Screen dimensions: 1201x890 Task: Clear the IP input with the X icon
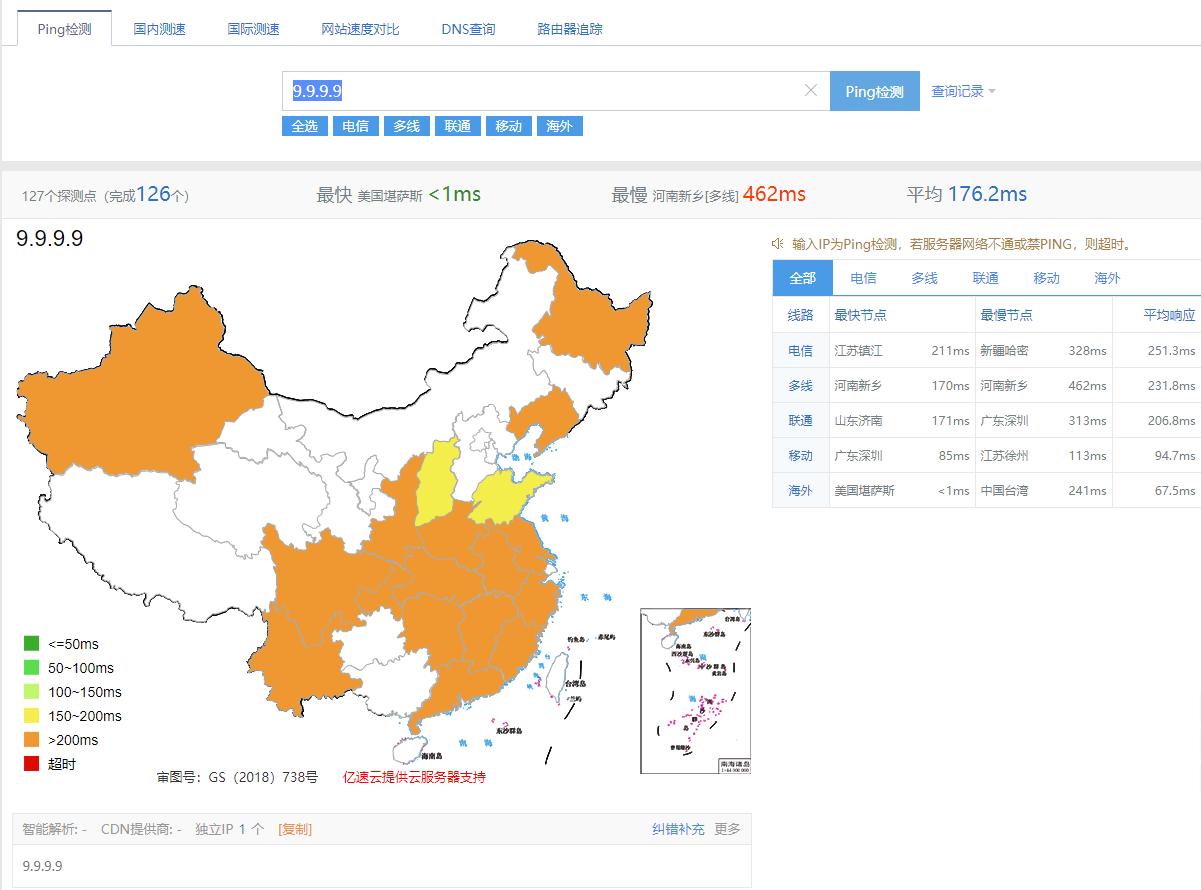coord(811,91)
